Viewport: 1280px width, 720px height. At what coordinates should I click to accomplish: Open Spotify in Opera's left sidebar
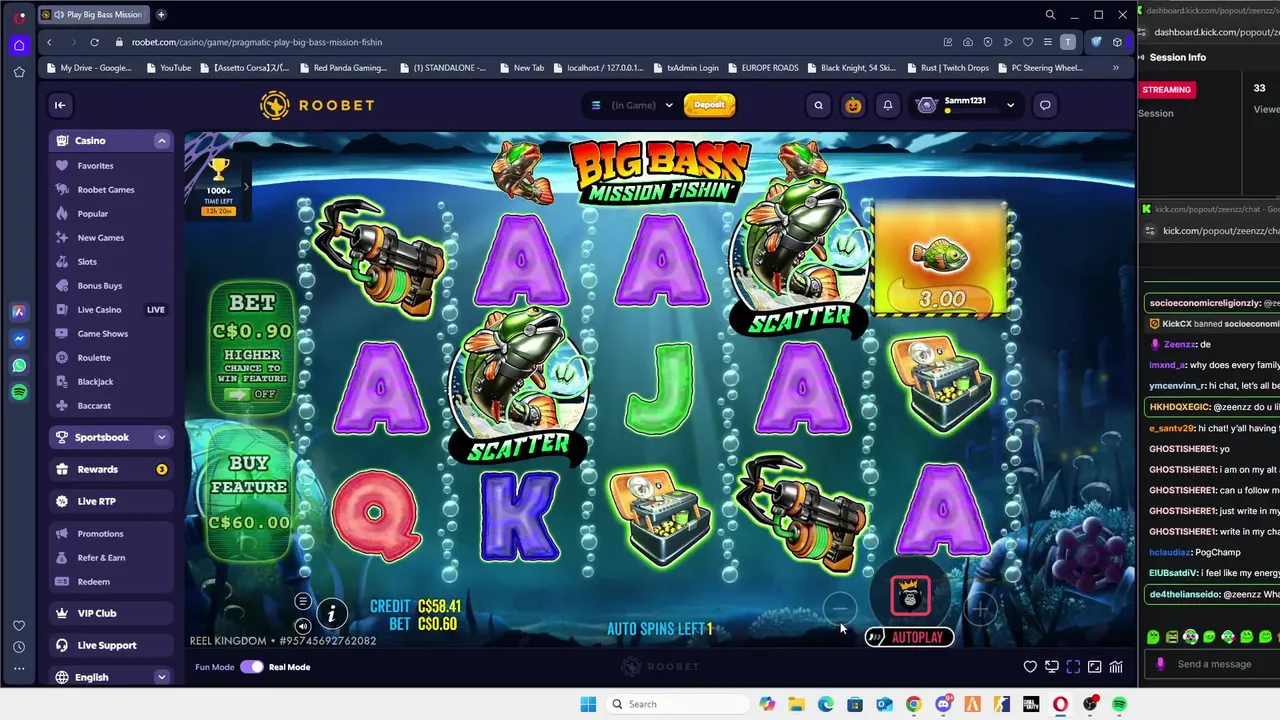click(x=19, y=393)
